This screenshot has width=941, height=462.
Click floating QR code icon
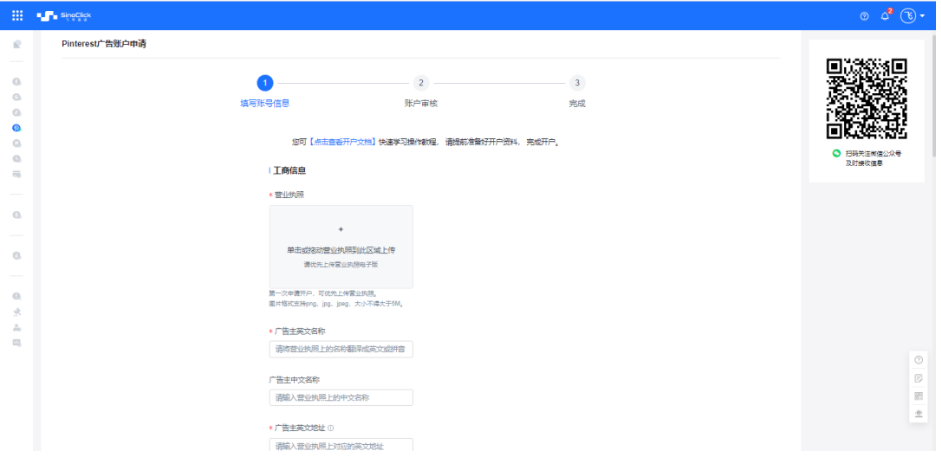point(918,396)
